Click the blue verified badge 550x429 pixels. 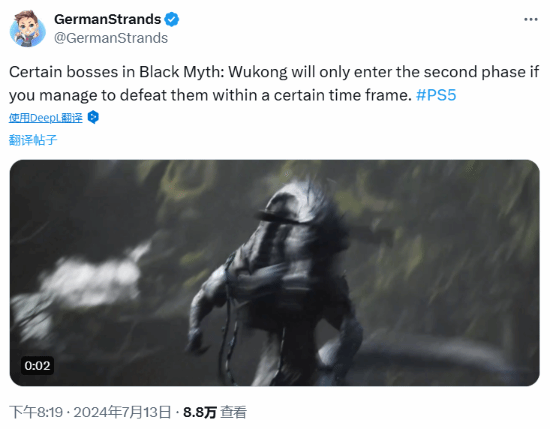pyautogui.click(x=172, y=19)
